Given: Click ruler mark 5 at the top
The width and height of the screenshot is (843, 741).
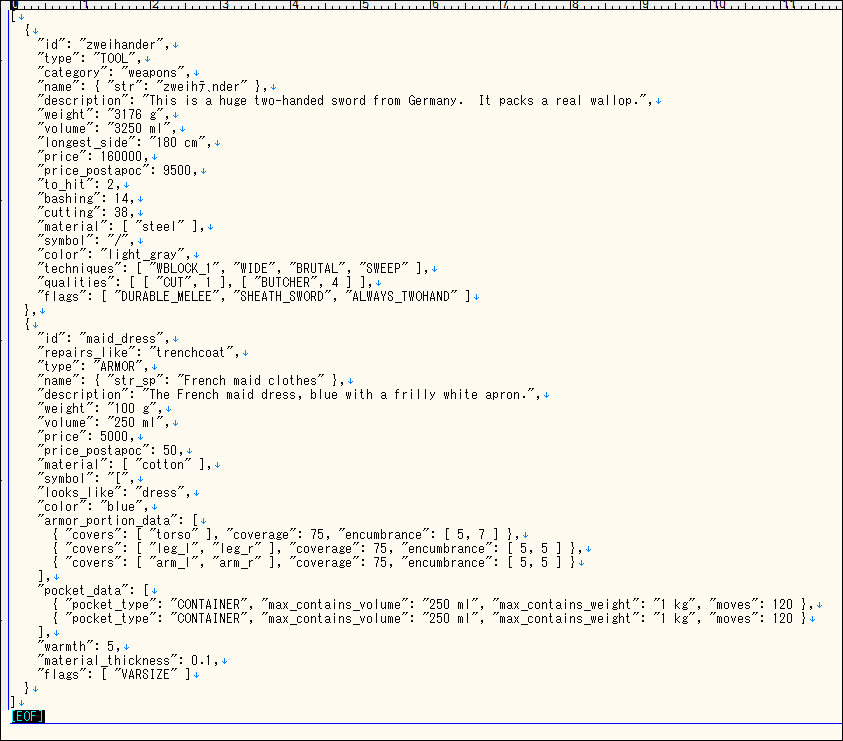Looking at the screenshot, I should (x=363, y=5).
